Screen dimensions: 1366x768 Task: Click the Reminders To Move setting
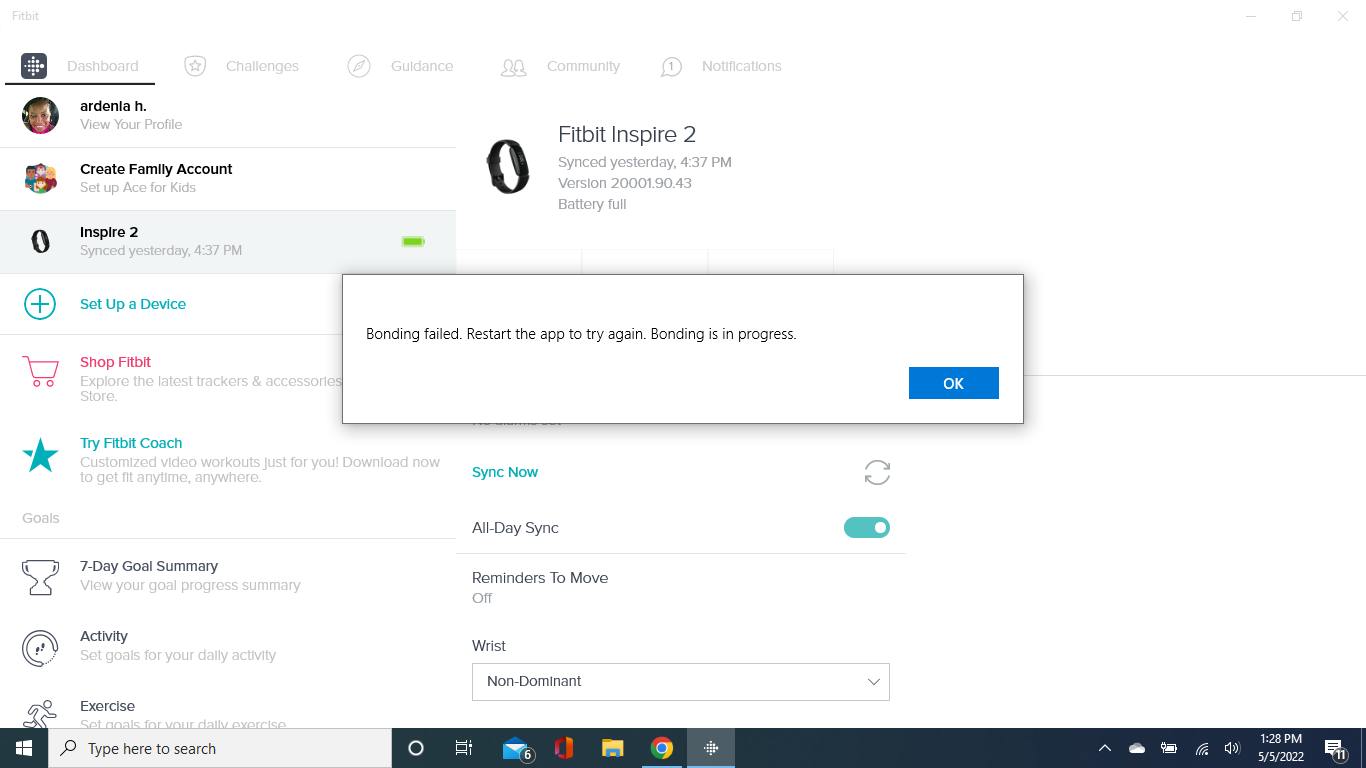click(540, 578)
